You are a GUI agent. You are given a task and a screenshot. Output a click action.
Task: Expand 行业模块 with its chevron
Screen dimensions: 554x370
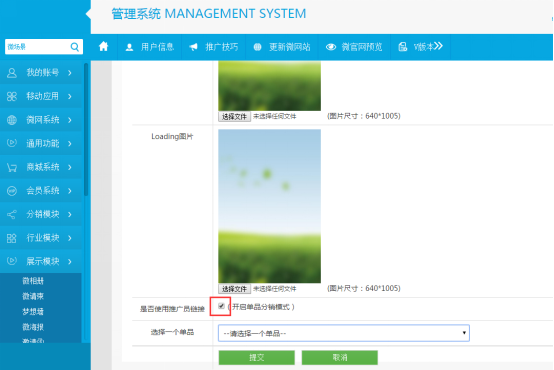70,238
